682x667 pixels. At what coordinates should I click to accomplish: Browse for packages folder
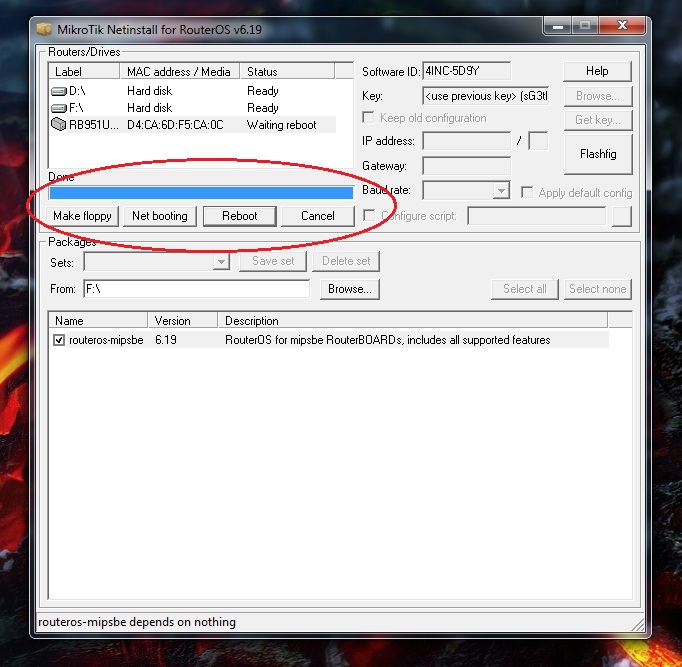point(350,289)
